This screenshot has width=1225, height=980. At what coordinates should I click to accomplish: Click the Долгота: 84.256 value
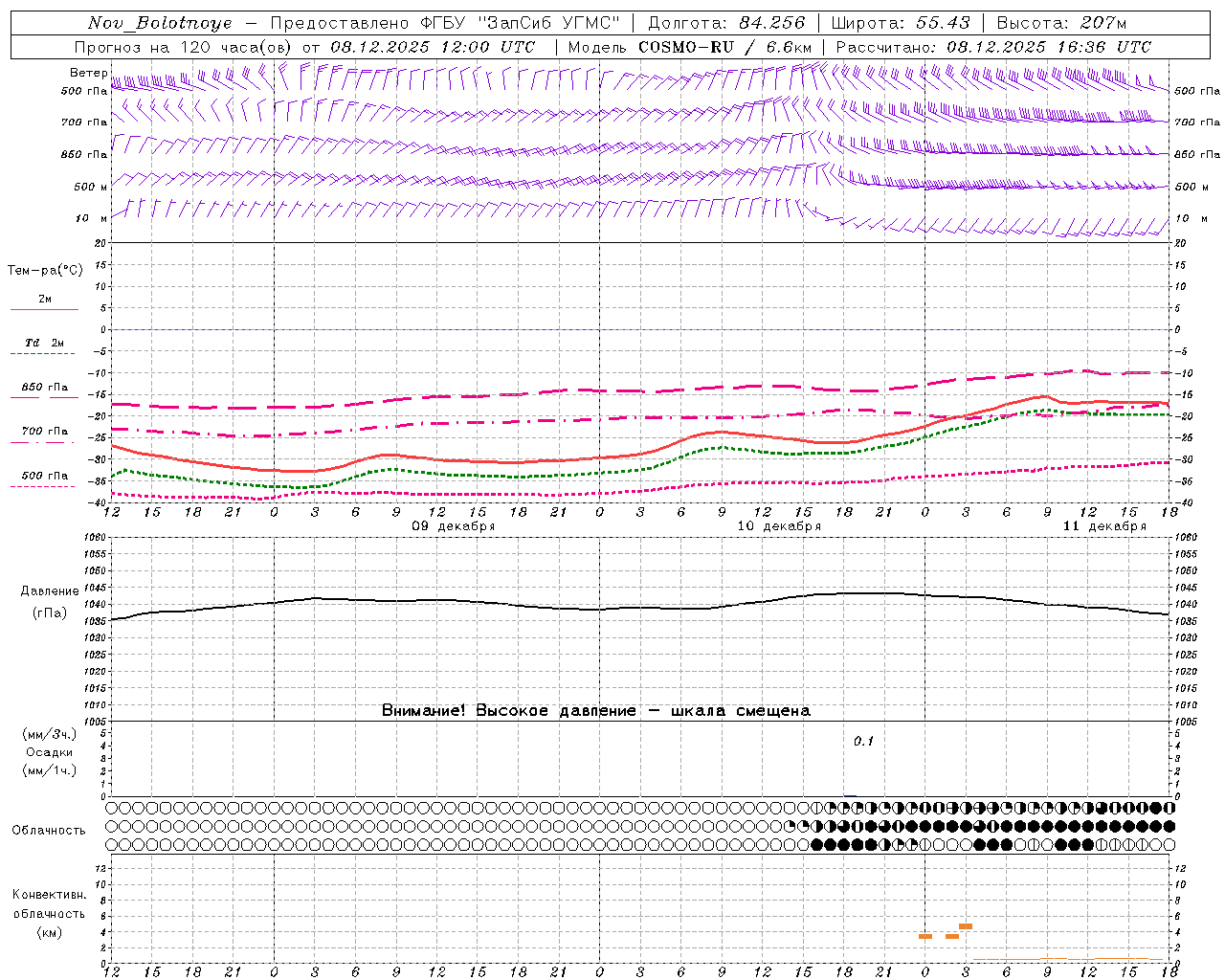726,23
